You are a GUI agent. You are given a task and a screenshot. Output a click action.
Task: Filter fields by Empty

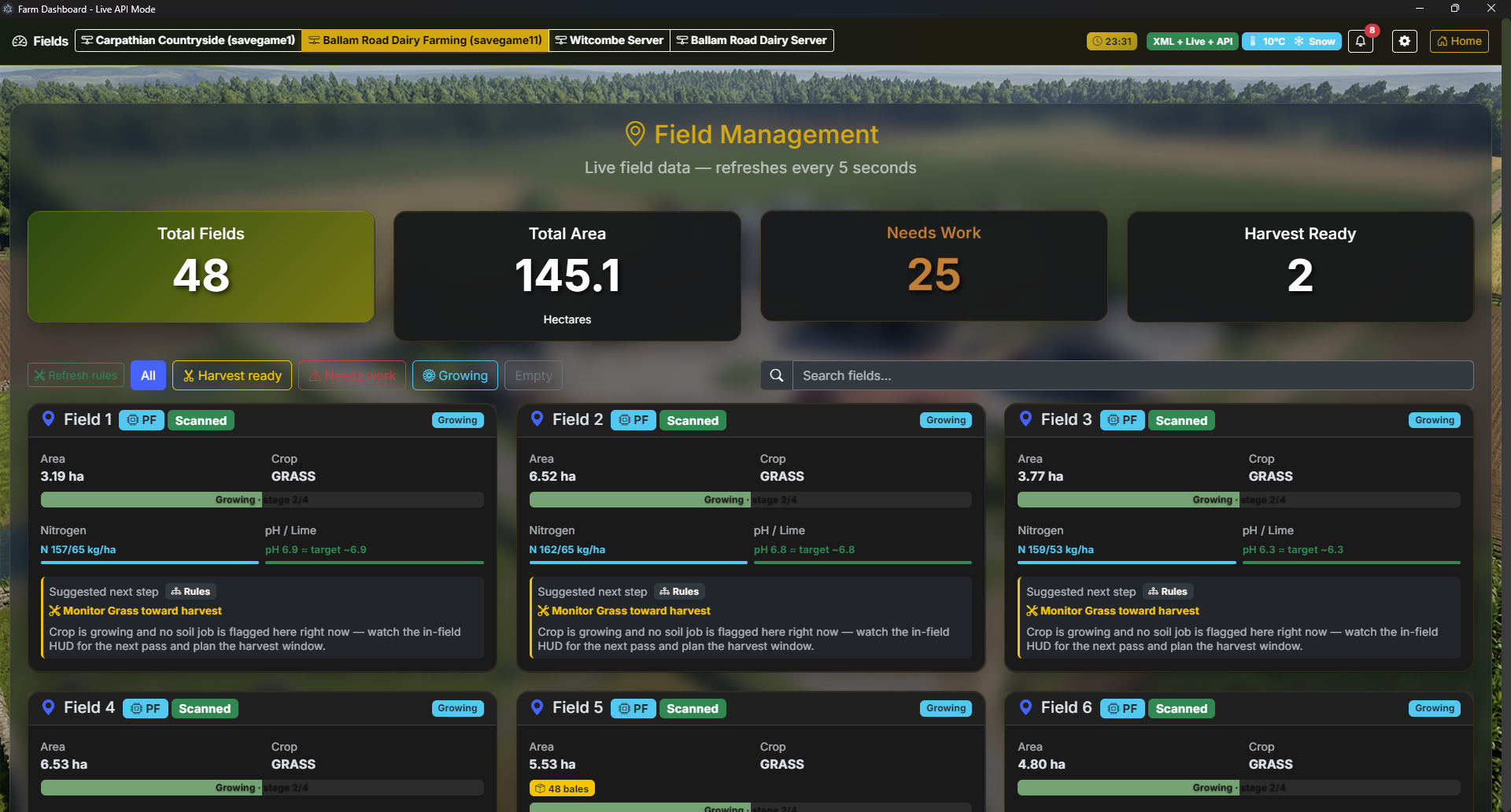534,375
